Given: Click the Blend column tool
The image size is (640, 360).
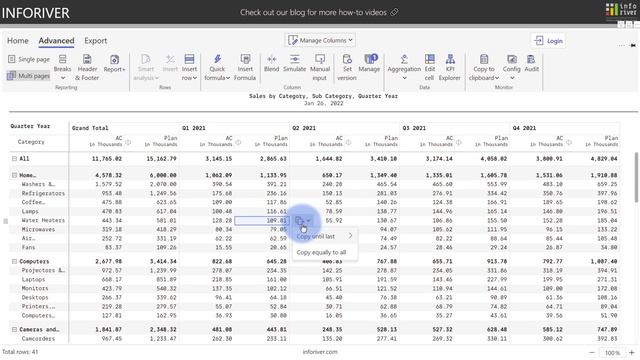Looking at the screenshot, I should tap(271, 64).
